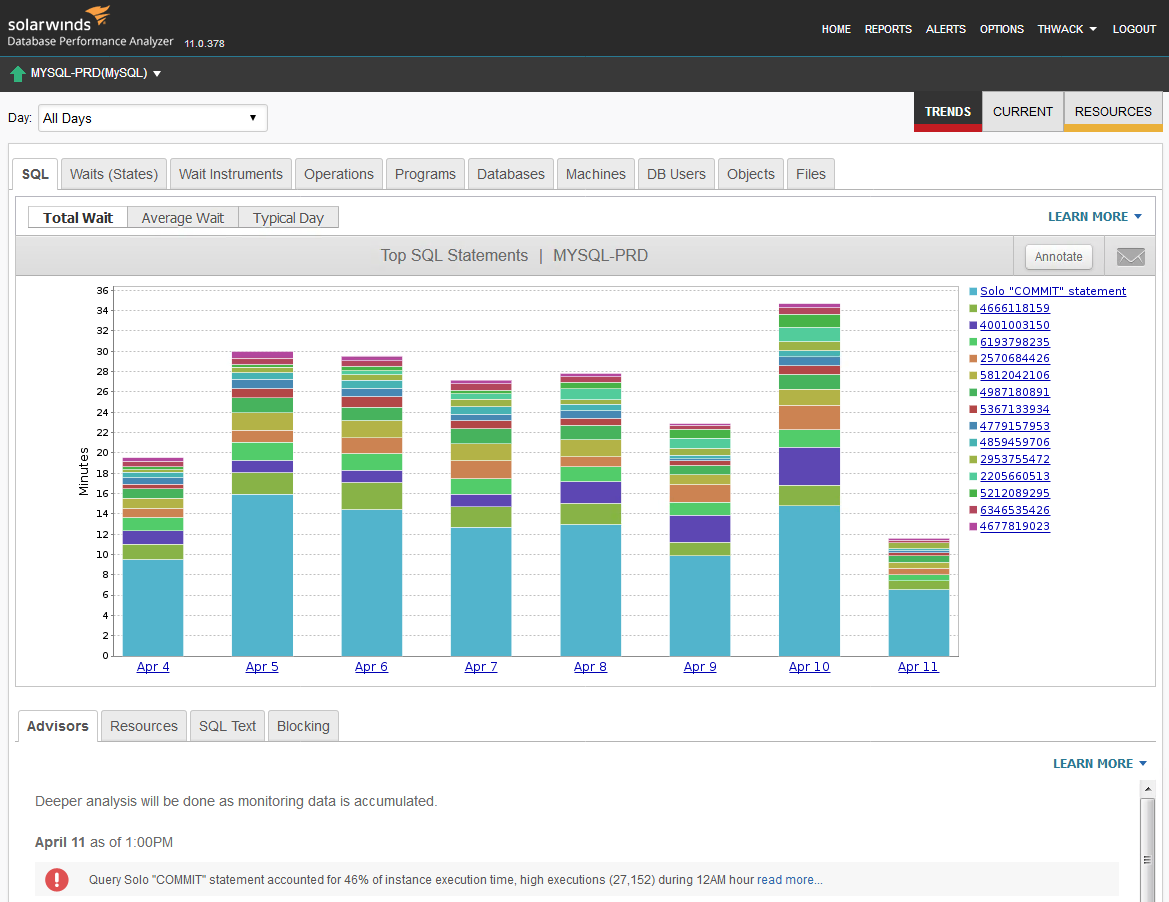Open the ALERTS page
The width and height of the screenshot is (1169, 902).
pyautogui.click(x=945, y=29)
